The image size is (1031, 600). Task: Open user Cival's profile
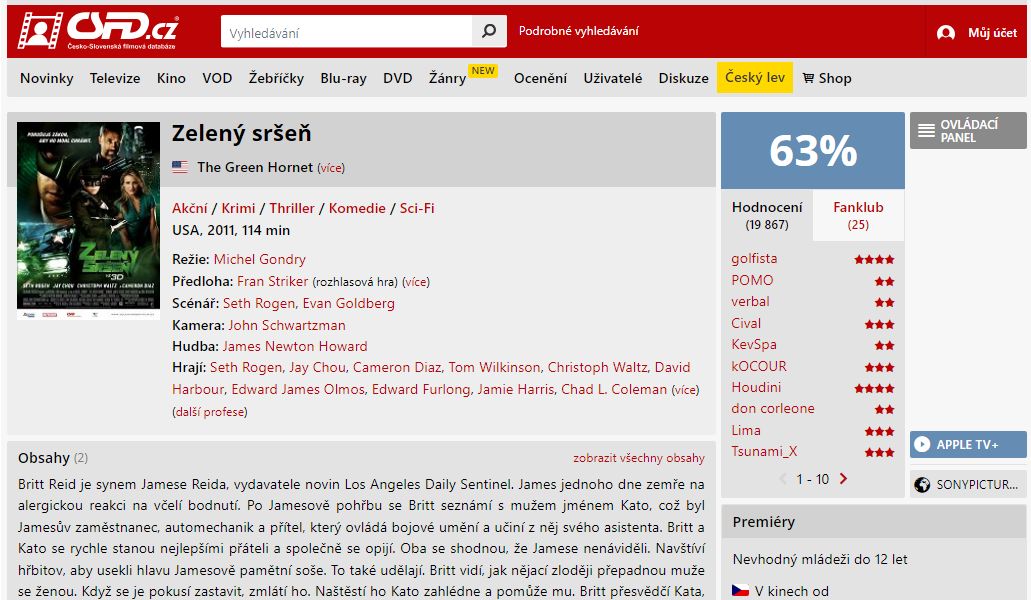[746, 323]
